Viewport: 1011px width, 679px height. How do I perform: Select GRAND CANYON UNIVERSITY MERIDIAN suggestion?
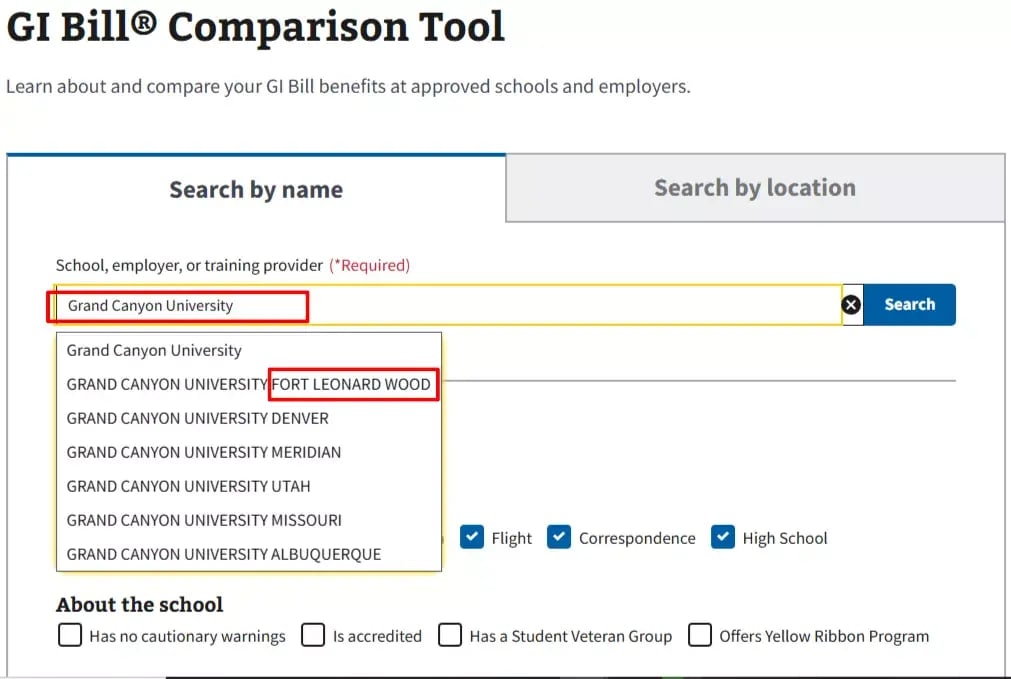[203, 452]
